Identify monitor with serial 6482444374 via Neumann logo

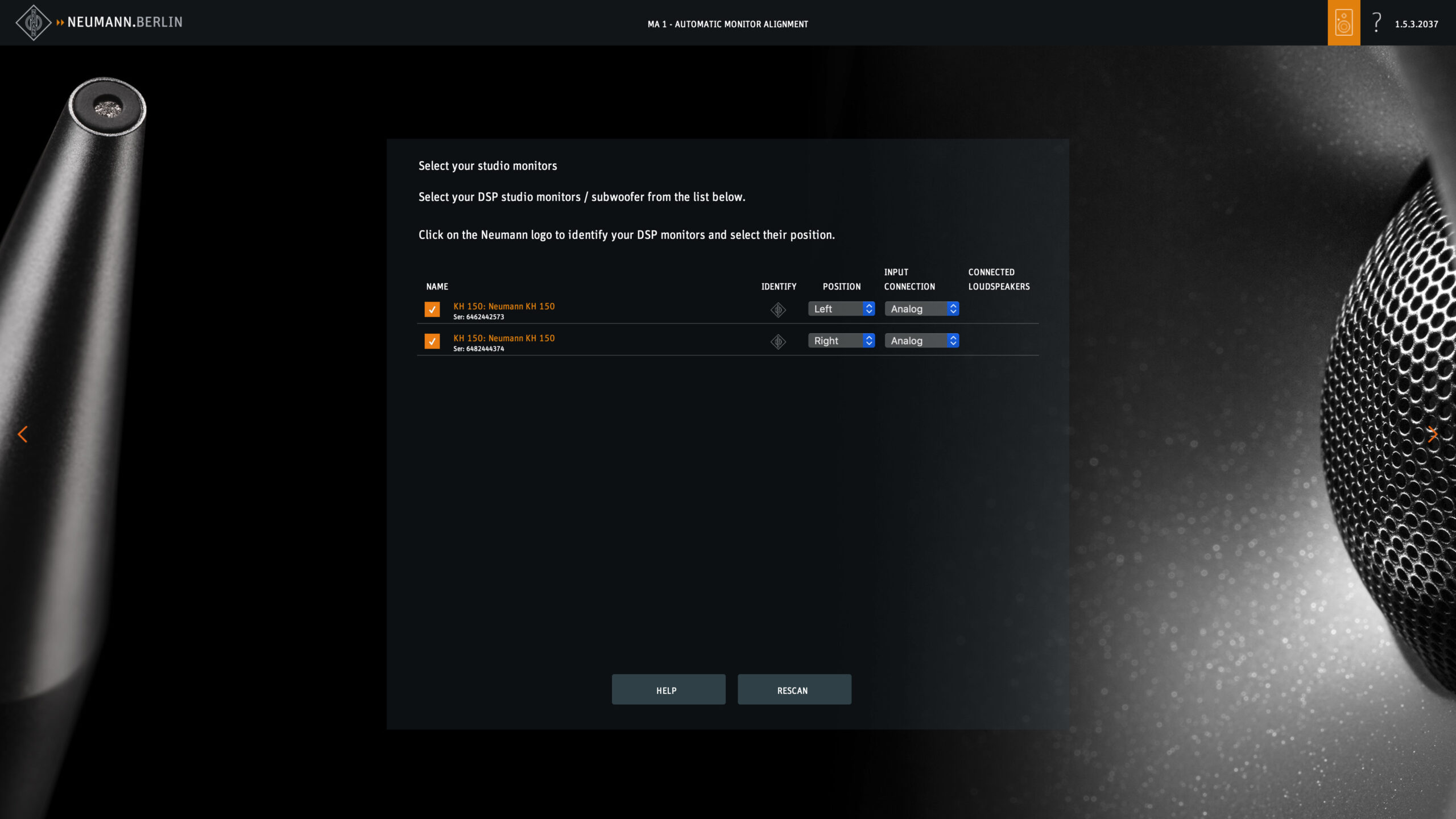coord(778,341)
